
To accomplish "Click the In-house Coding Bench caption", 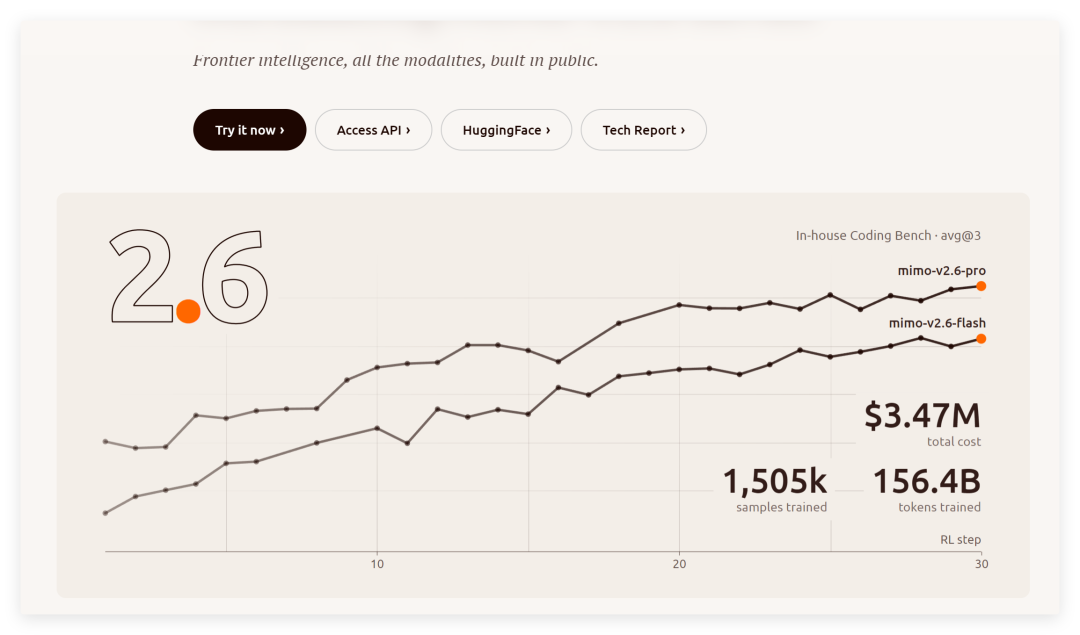I will click(888, 236).
